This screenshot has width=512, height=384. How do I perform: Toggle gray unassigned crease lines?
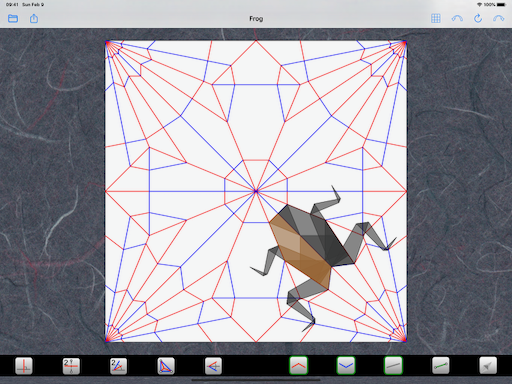tap(393, 366)
